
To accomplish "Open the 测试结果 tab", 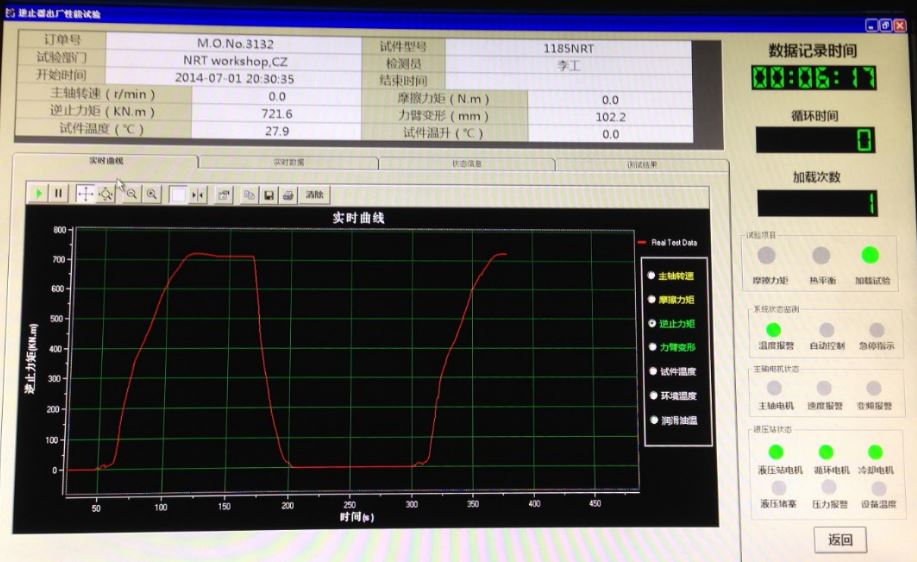I will click(x=640, y=165).
